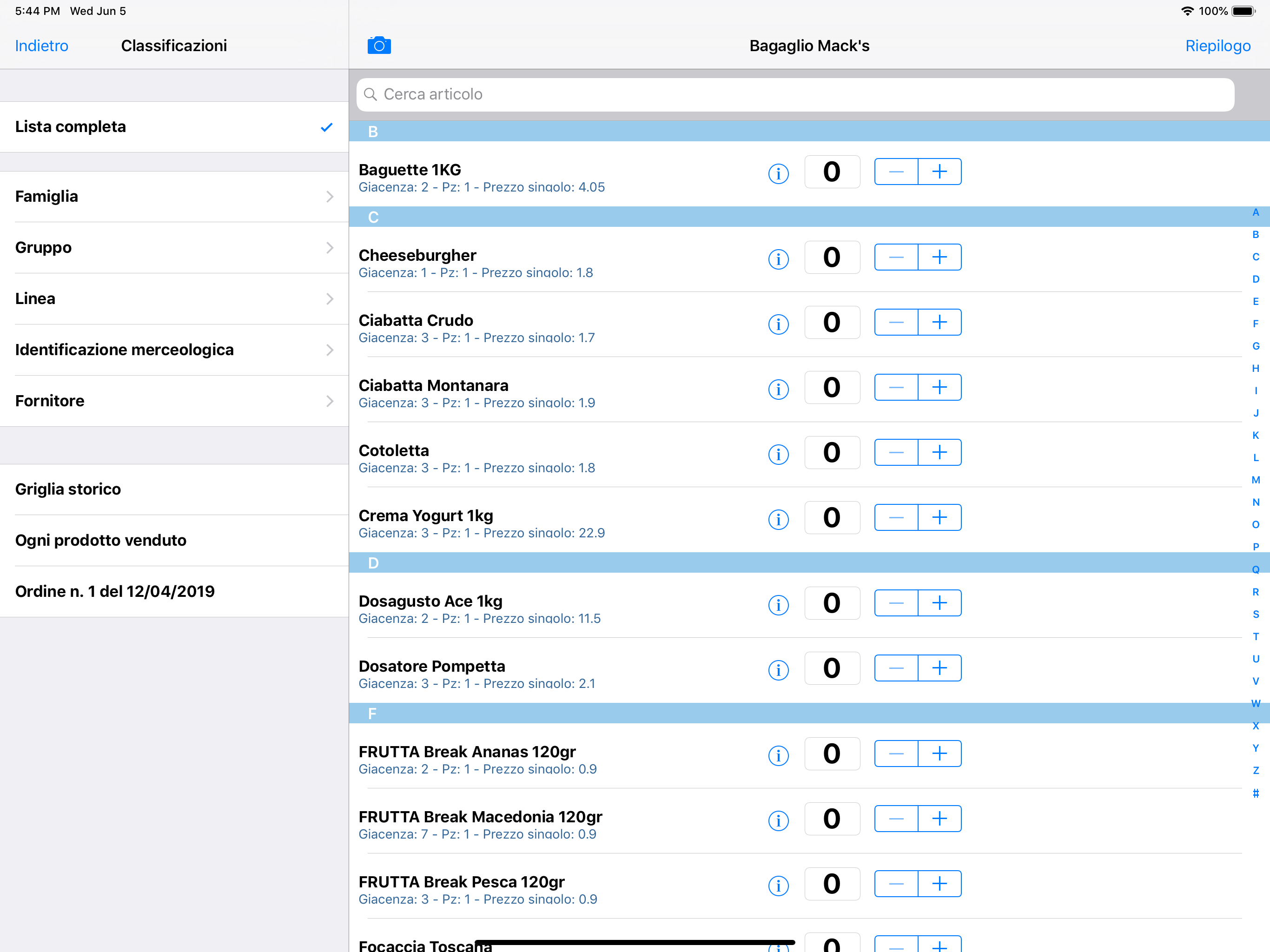Image resolution: width=1270 pixels, height=952 pixels.
Task: Show info for Dosagusto Ace 1kg
Action: 778,605
